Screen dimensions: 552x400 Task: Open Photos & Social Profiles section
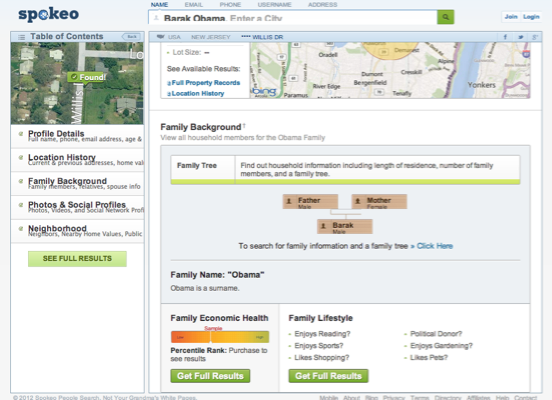tap(77, 207)
